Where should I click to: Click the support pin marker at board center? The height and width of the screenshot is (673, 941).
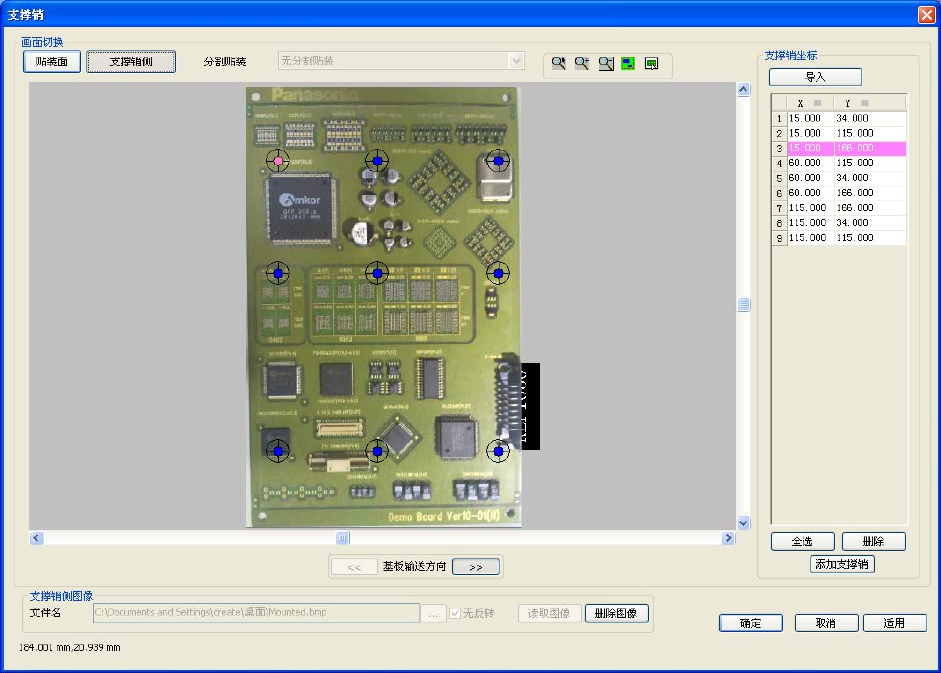tap(377, 272)
